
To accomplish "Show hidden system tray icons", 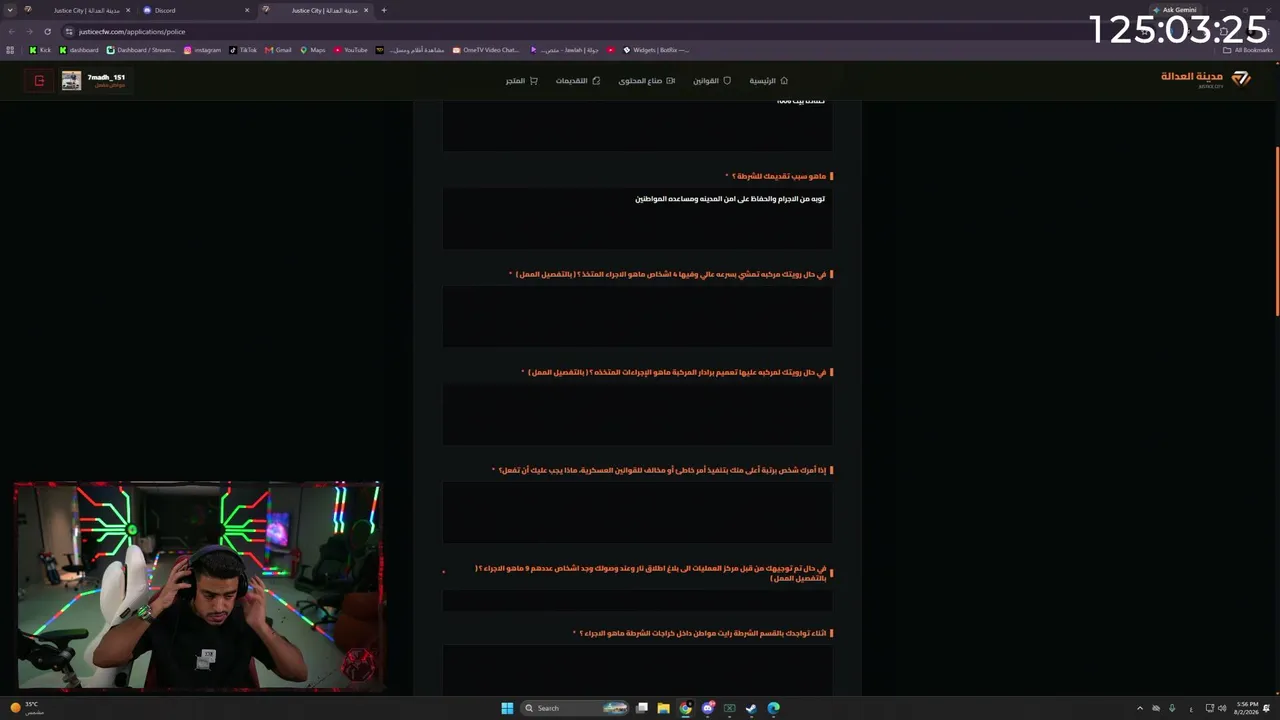I will (1140, 708).
